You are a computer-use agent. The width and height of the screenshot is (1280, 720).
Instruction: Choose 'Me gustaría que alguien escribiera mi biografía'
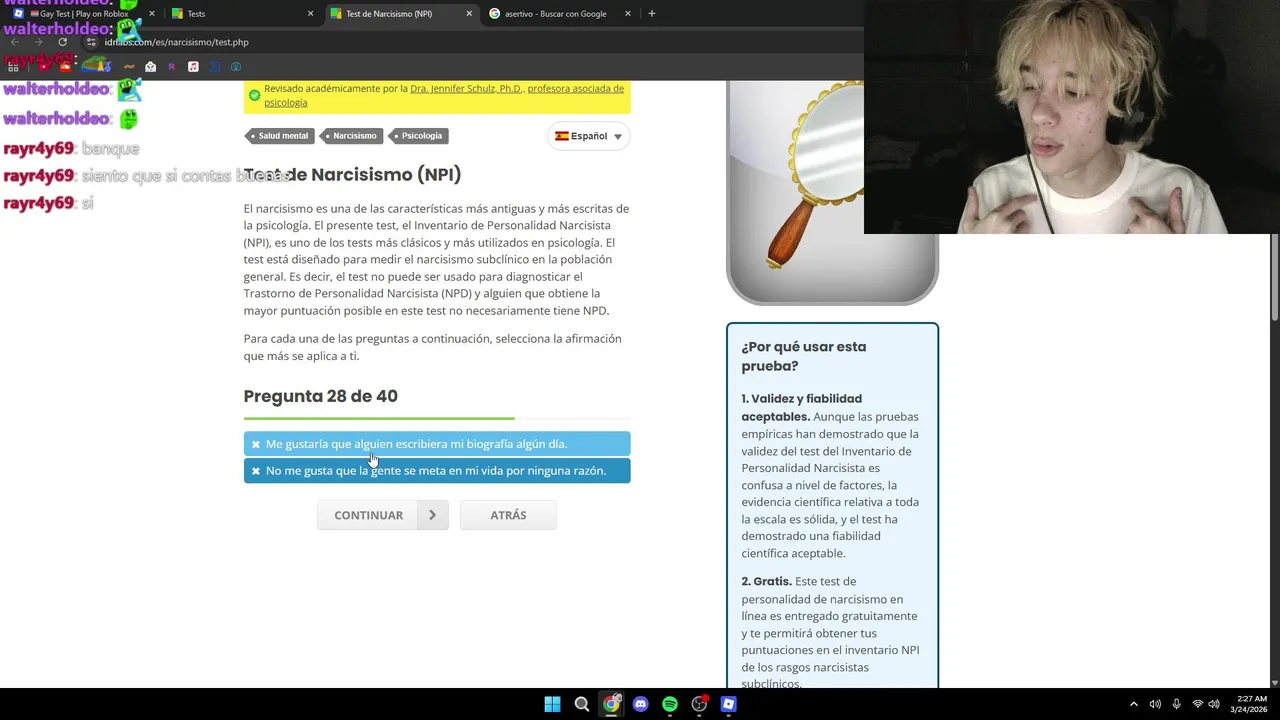pyautogui.click(x=437, y=444)
